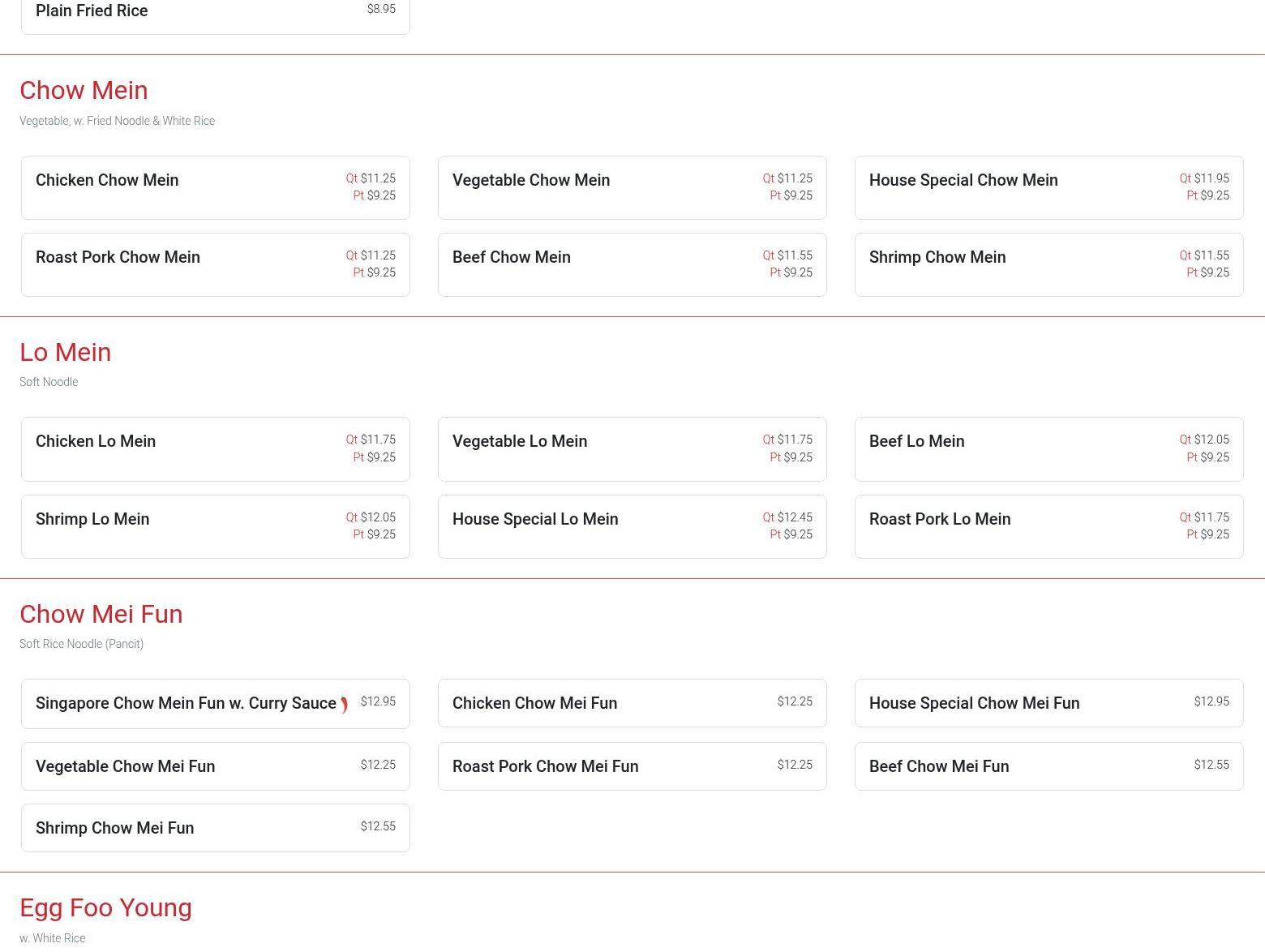Image resolution: width=1265 pixels, height=952 pixels.
Task: Click 'Soft Rice Noodle (Pancit)' description
Action: click(x=81, y=644)
